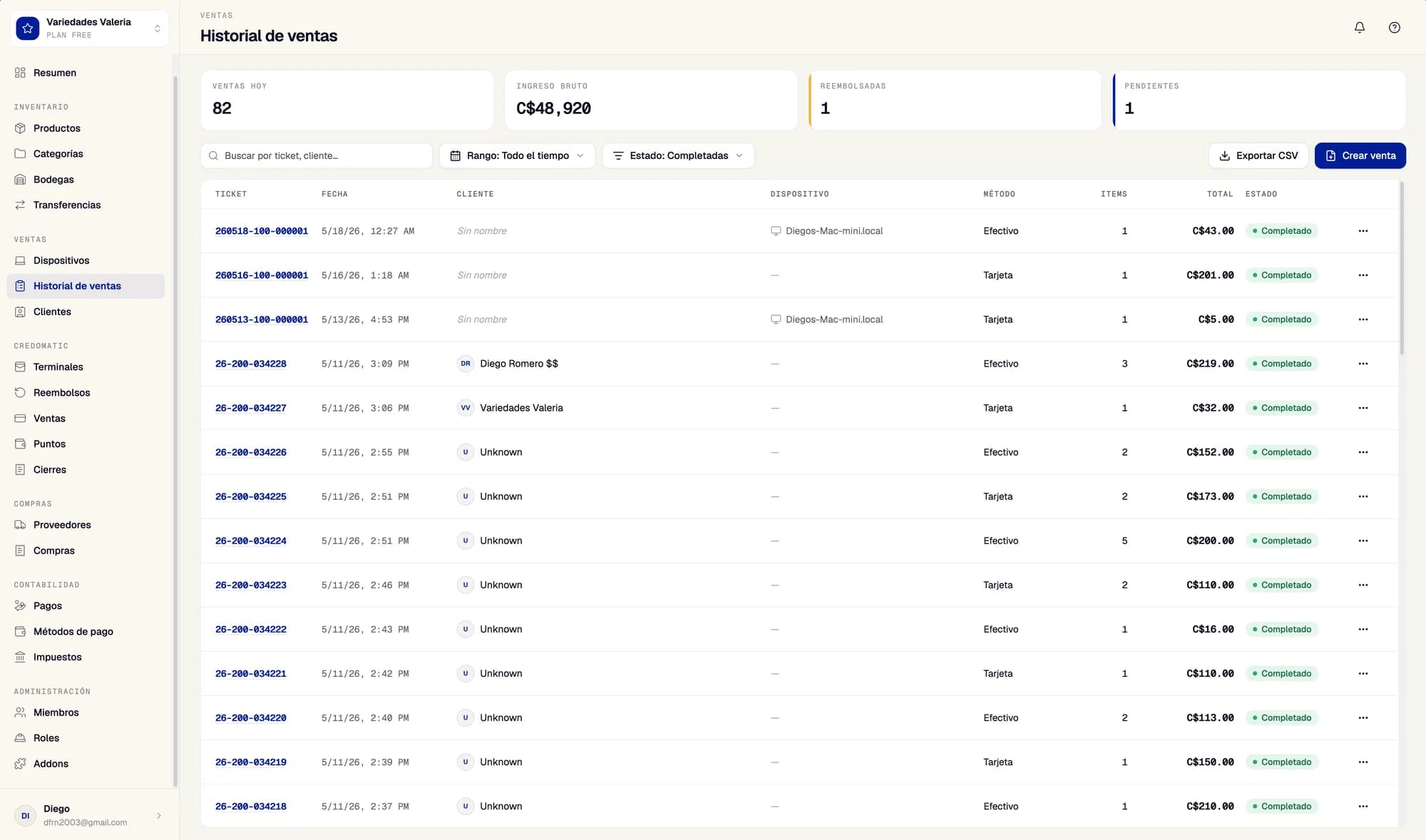1426x840 pixels.
Task: Open the Estado: Completadas filter dropdown
Action: pyautogui.click(x=678, y=155)
